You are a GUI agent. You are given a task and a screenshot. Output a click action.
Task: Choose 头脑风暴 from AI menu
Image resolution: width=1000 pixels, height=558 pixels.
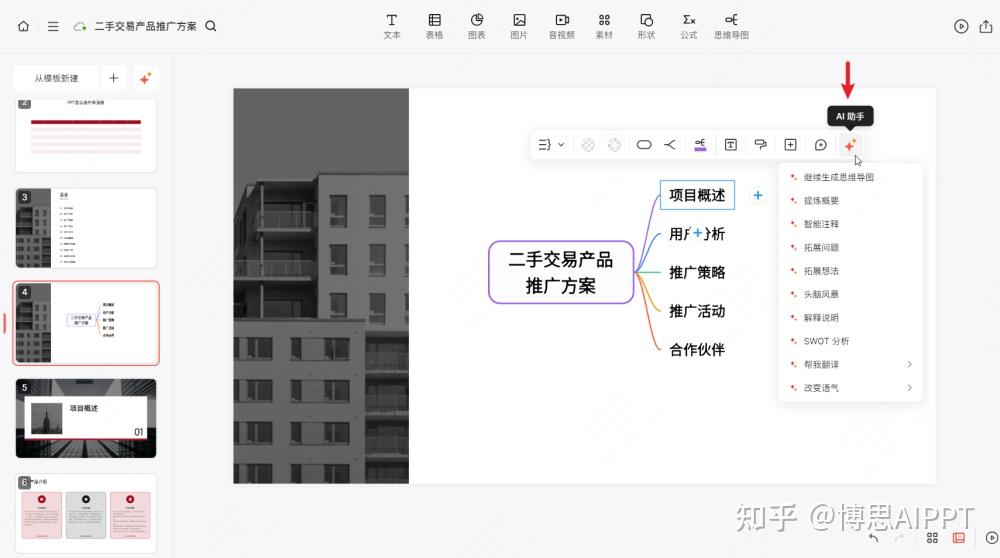tap(850, 294)
